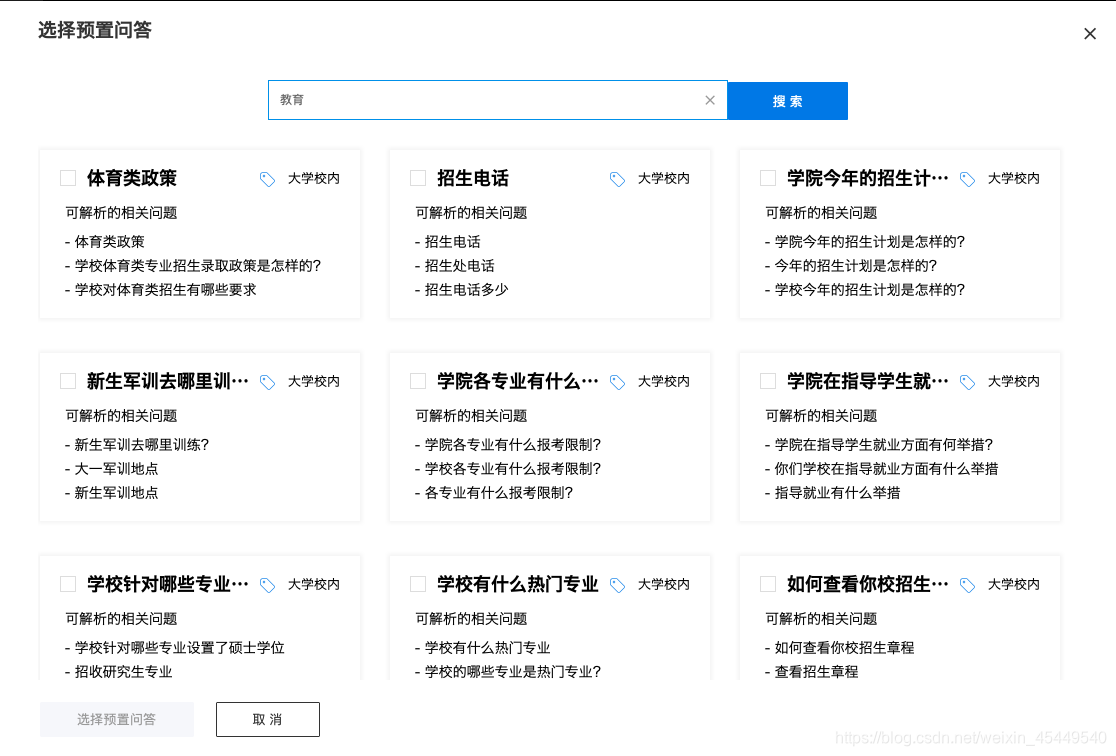This screenshot has width=1116, height=756.
Task: Enable the 学院各专业有什么… checkbox
Action: point(418,381)
